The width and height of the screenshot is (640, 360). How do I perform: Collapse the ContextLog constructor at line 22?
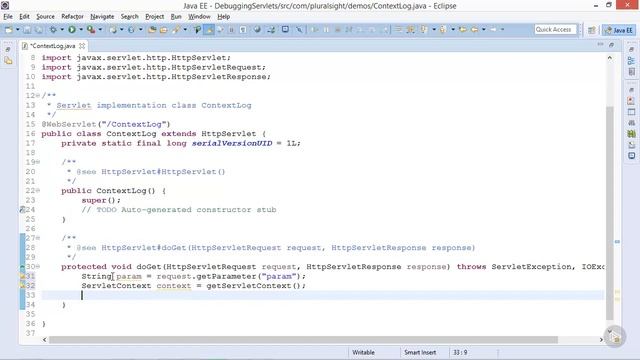click(x=38, y=191)
